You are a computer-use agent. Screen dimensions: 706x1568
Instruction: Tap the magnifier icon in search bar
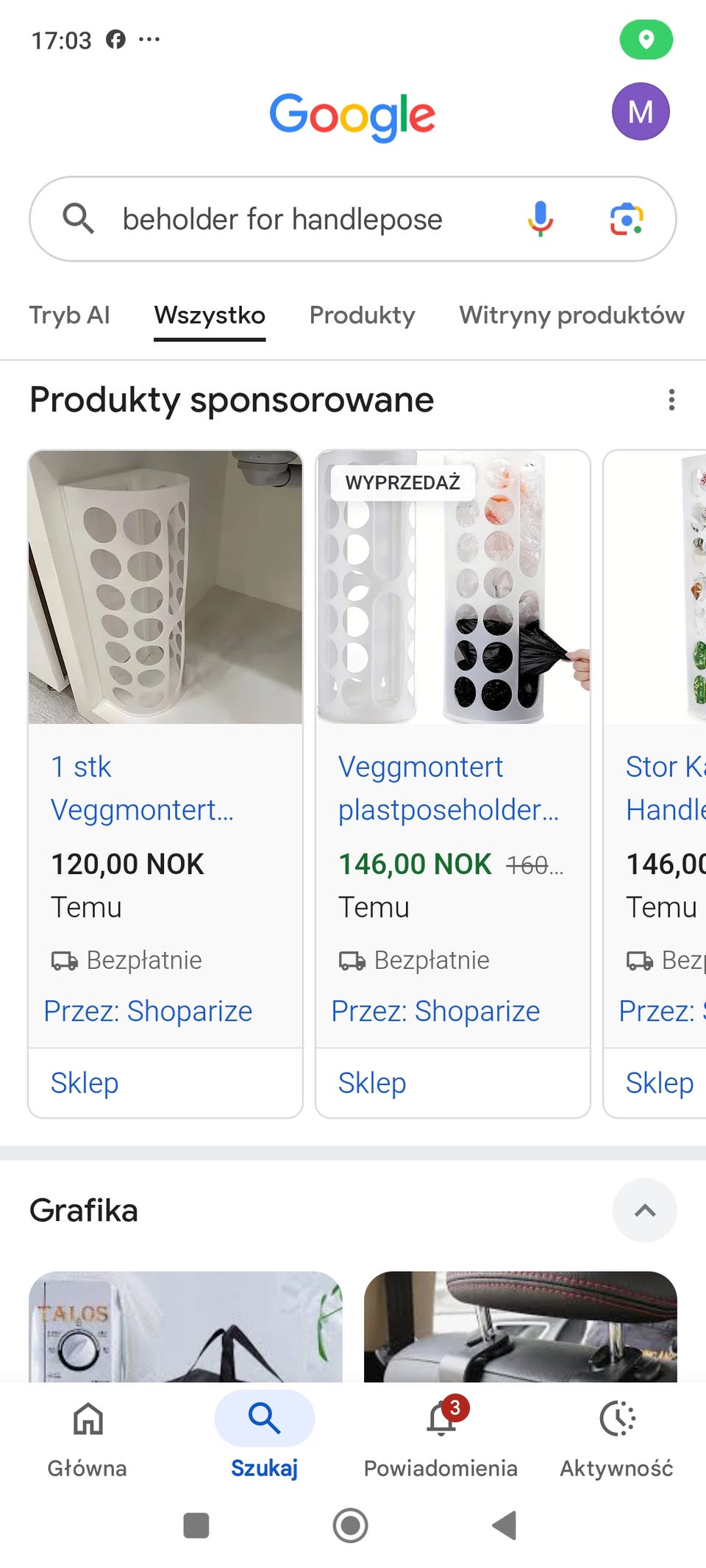tap(78, 218)
